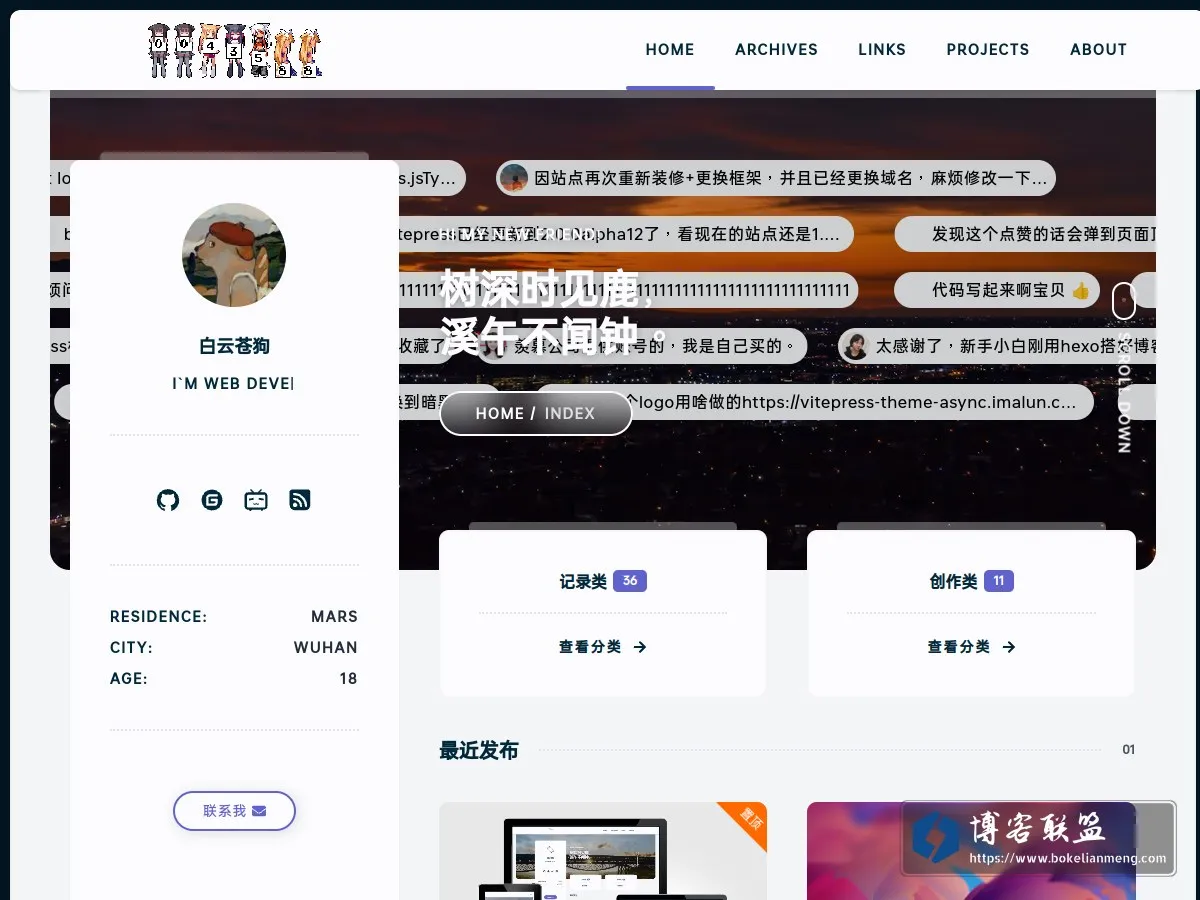The height and width of the screenshot is (900, 1200).
Task: Click comment bubble 太感谢了，新手小白刚用hexo
Action: coord(997,346)
